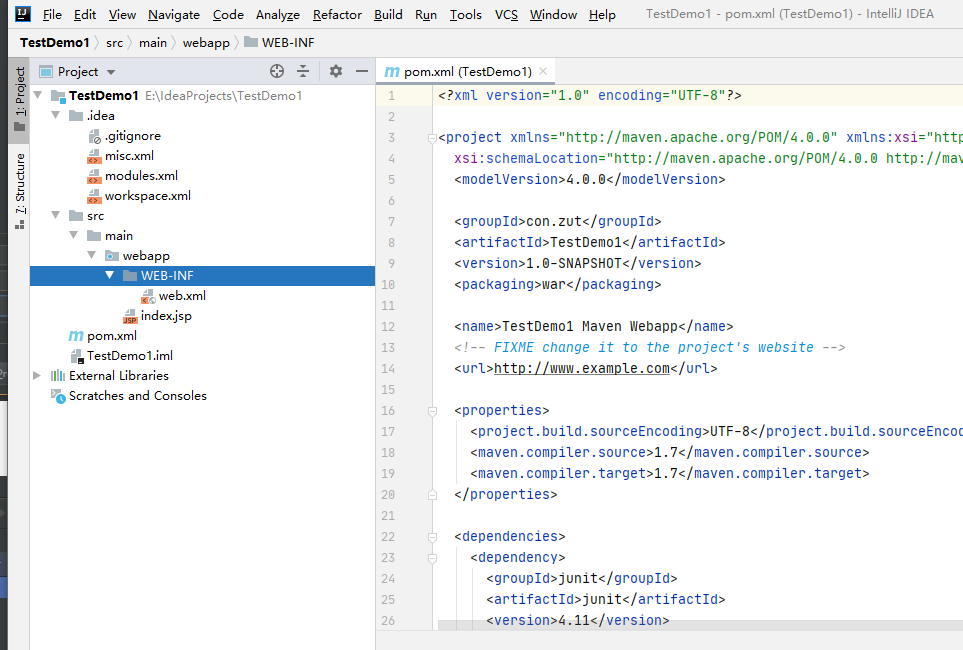This screenshot has width=963, height=650.
Task: Click the External Libraries icon
Action: (x=58, y=375)
